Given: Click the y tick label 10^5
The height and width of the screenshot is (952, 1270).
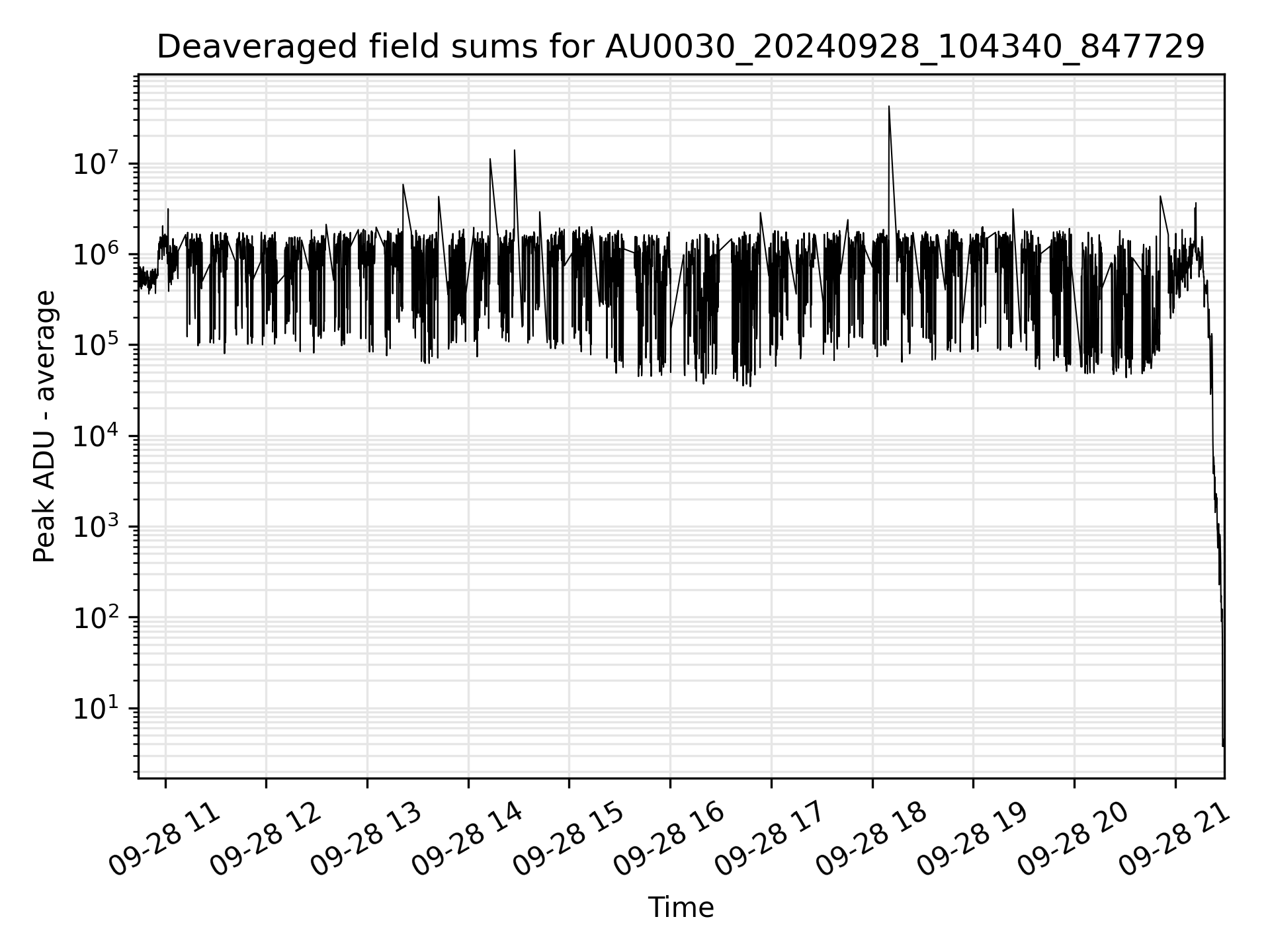Looking at the screenshot, I should pos(96,344).
